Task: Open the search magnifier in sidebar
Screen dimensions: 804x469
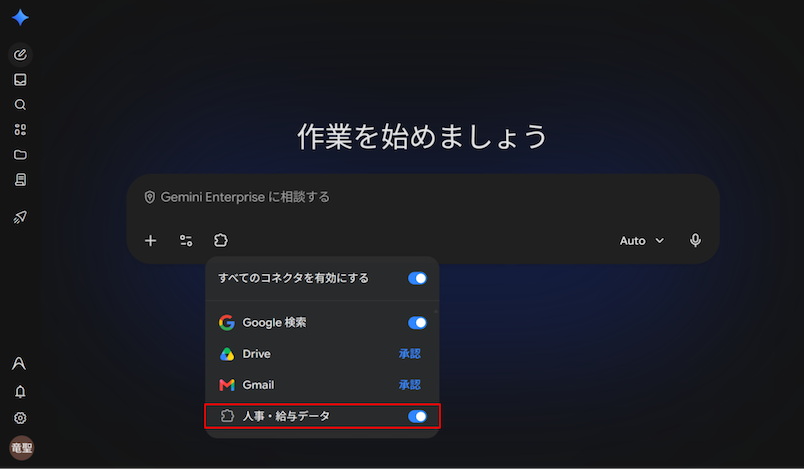Action: click(x=20, y=105)
